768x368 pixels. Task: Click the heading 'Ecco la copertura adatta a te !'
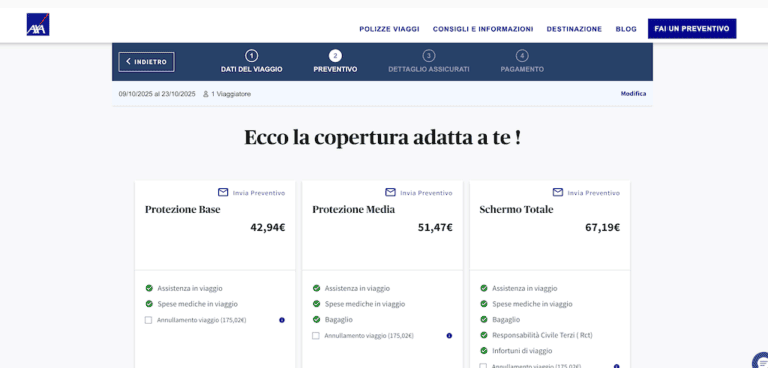383,138
